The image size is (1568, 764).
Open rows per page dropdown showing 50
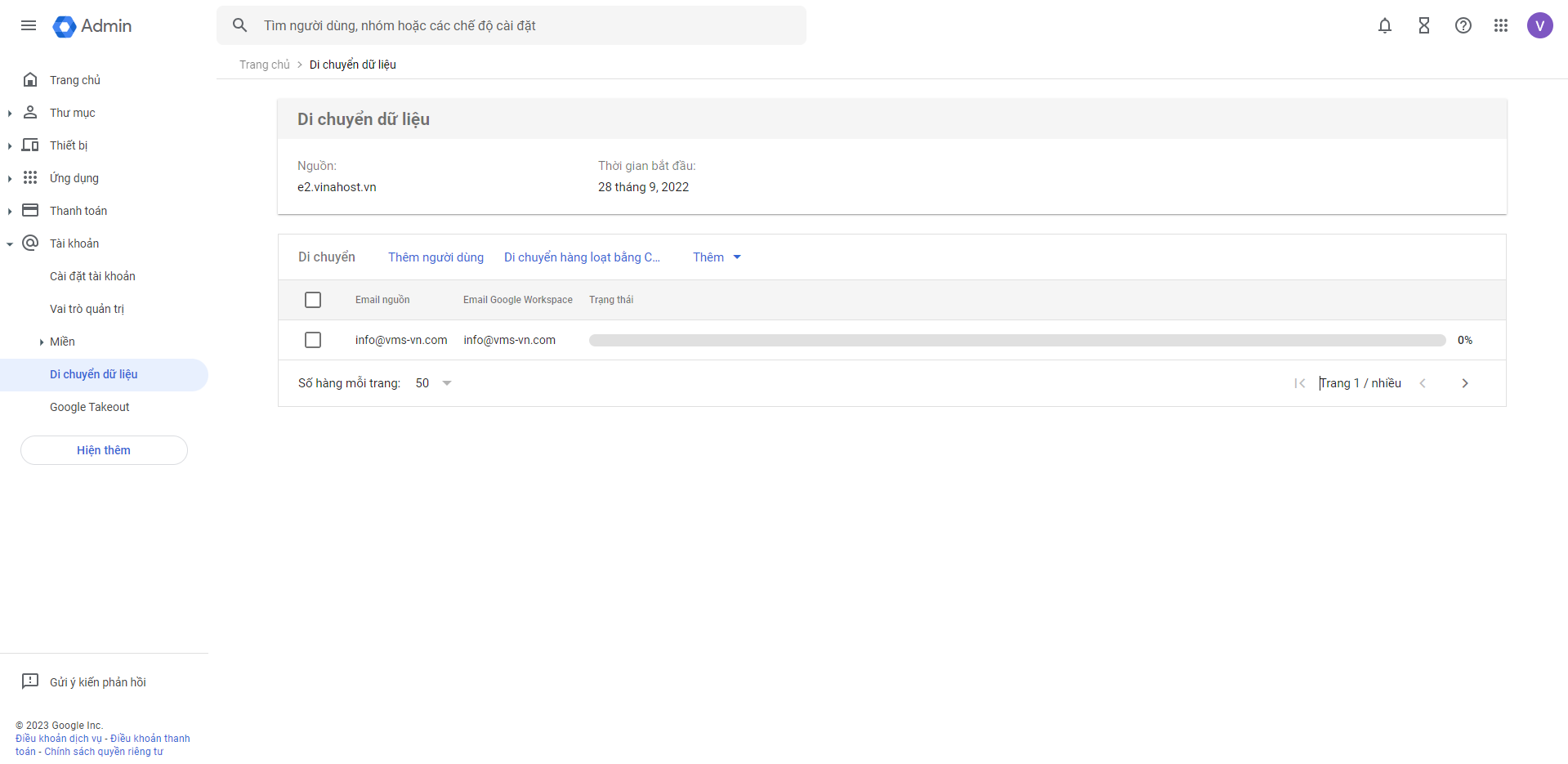point(434,383)
